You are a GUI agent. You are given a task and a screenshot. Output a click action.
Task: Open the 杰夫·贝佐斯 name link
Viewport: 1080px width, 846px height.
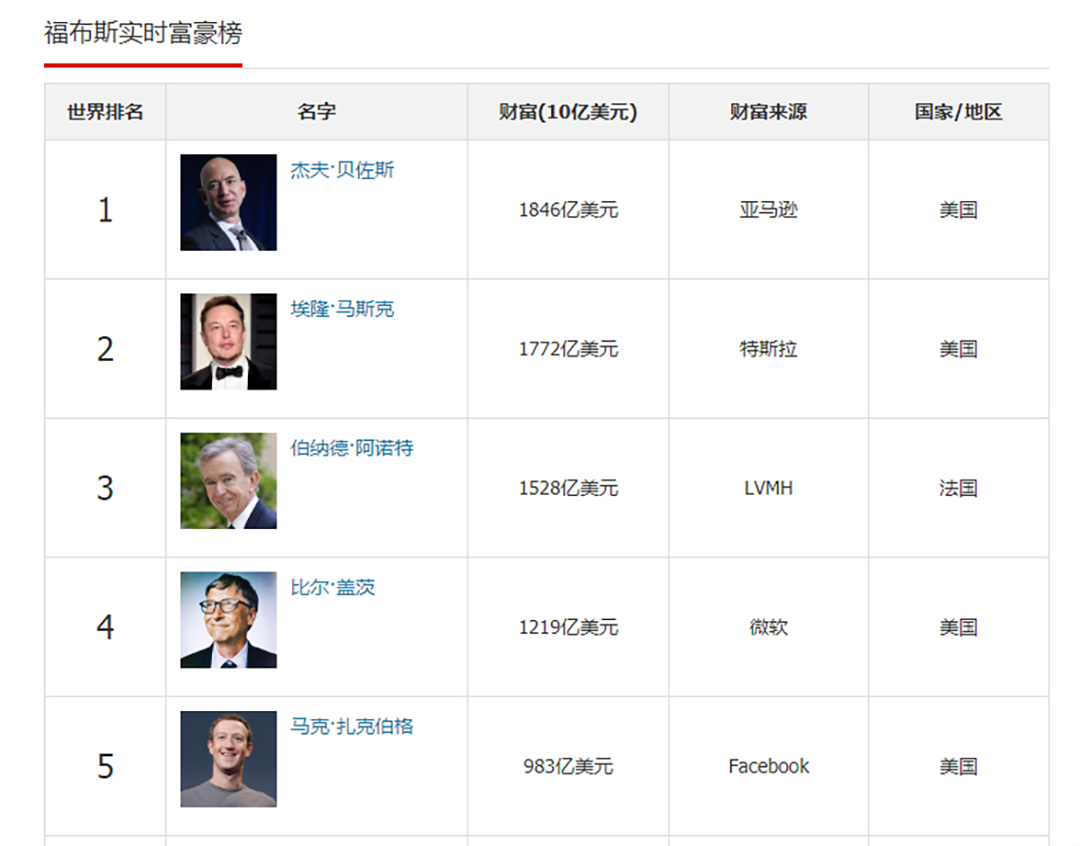pos(342,170)
